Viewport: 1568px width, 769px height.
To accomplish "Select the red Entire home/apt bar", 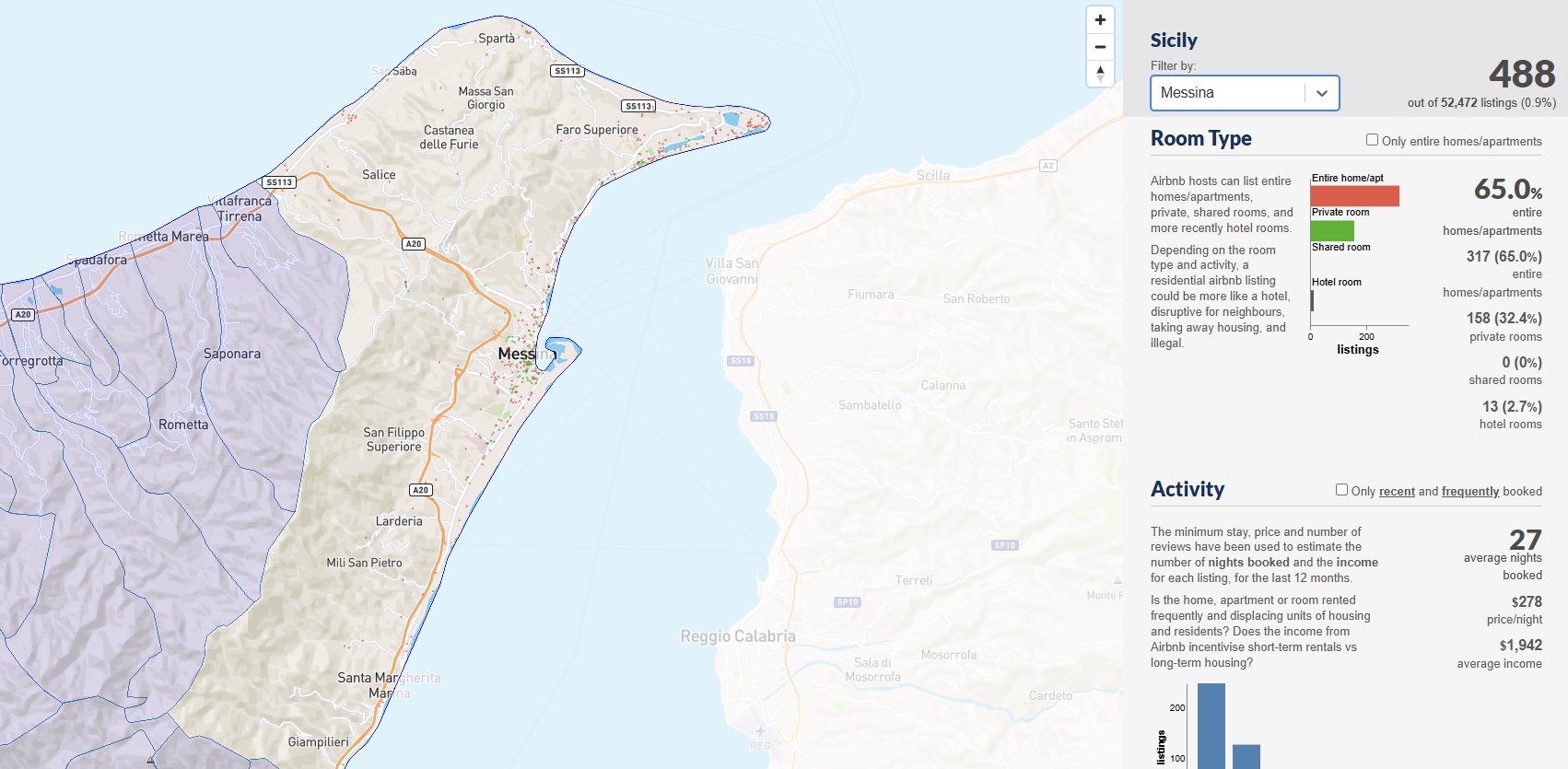I will click(x=1354, y=195).
